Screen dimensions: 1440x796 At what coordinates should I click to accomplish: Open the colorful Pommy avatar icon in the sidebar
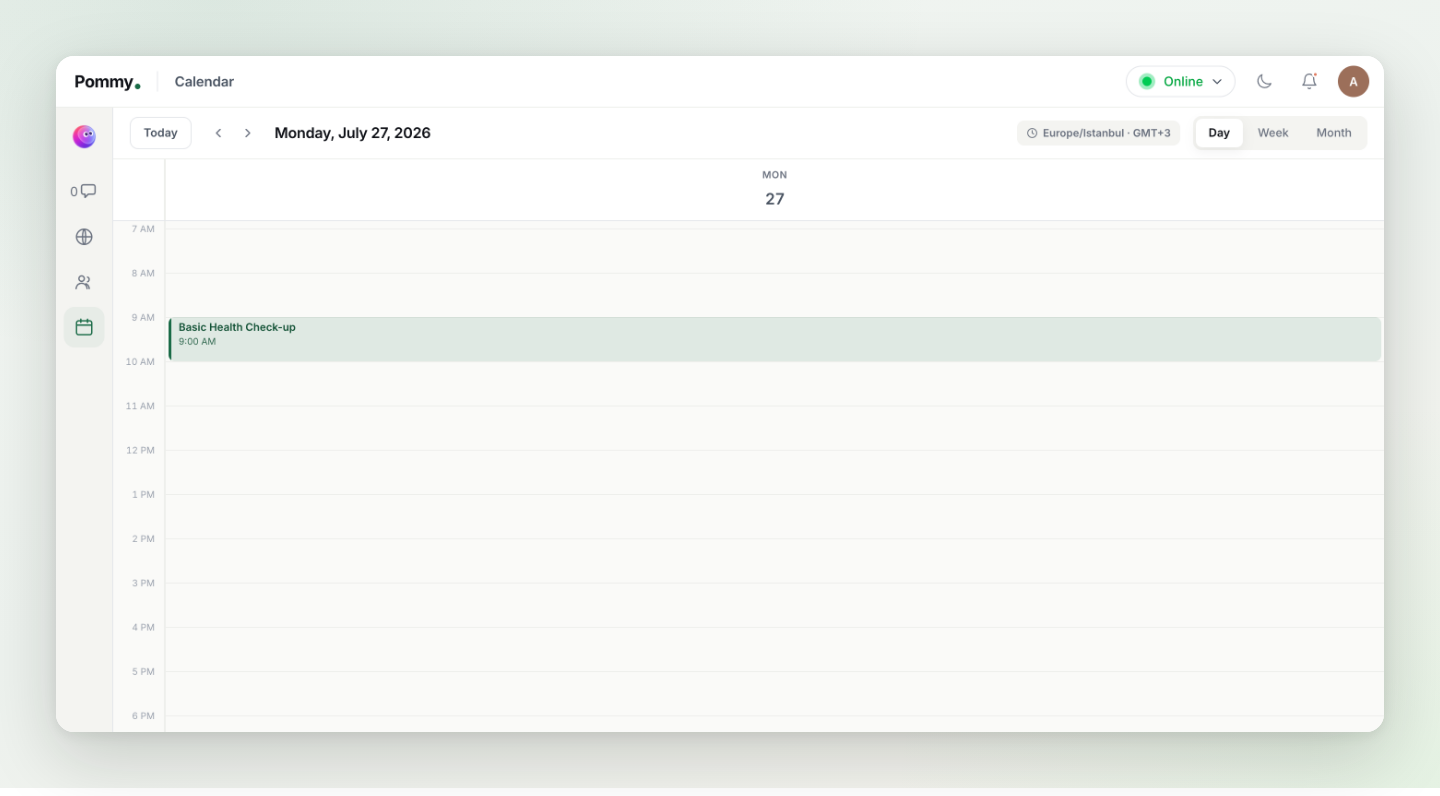tap(84, 137)
